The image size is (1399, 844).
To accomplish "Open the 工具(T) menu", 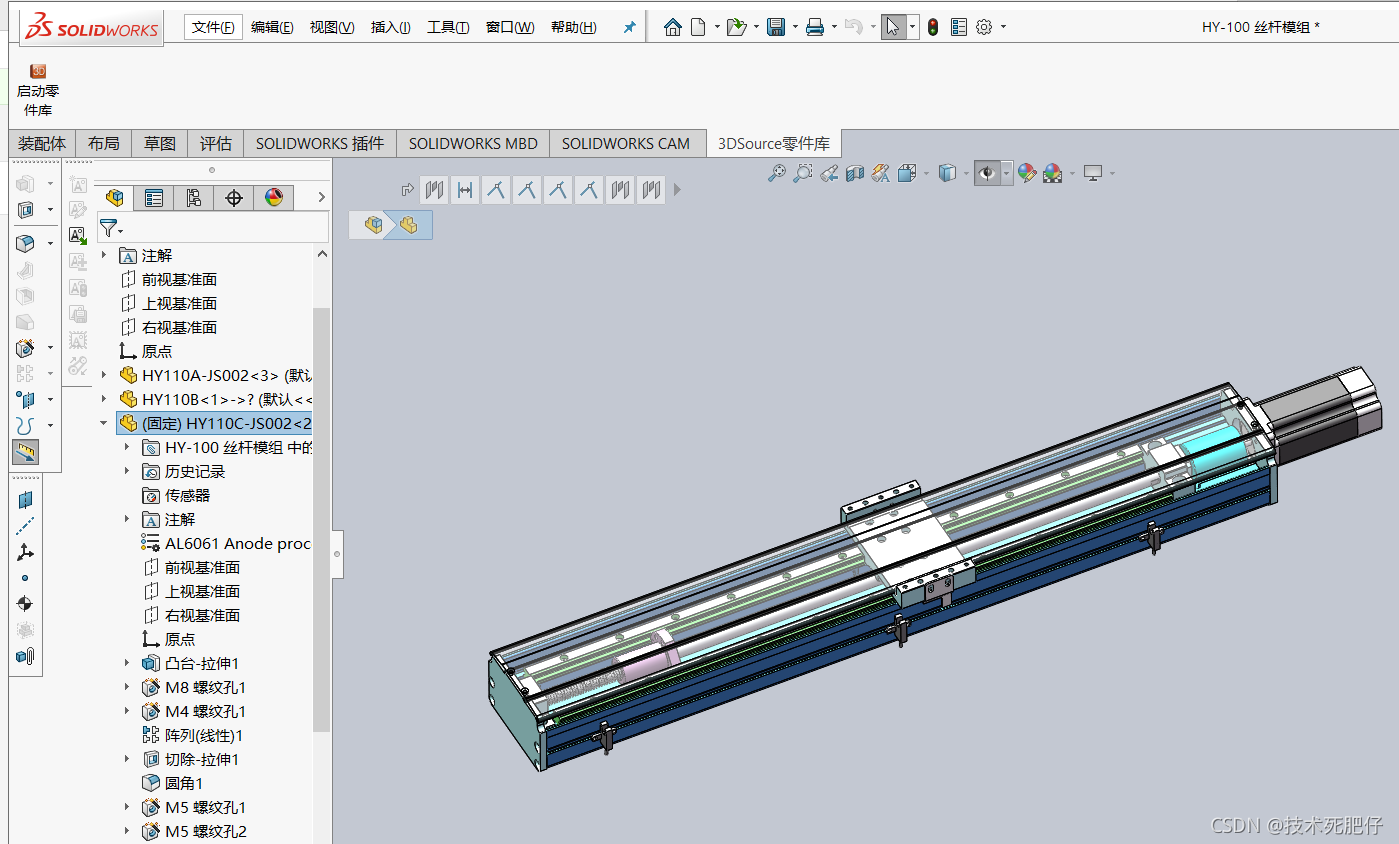I will point(448,27).
